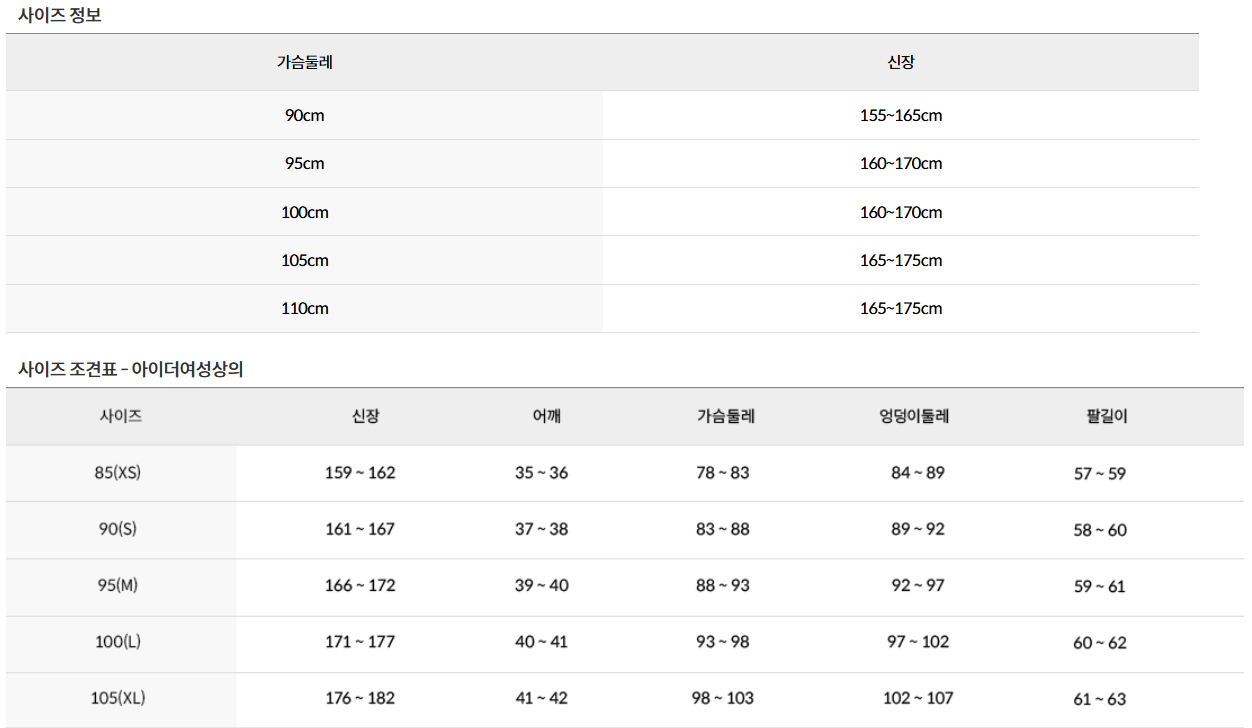Viewport: 1252px width, 728px height.
Task: Click the 사이즈 조견표 section heading
Action: pos(130,369)
